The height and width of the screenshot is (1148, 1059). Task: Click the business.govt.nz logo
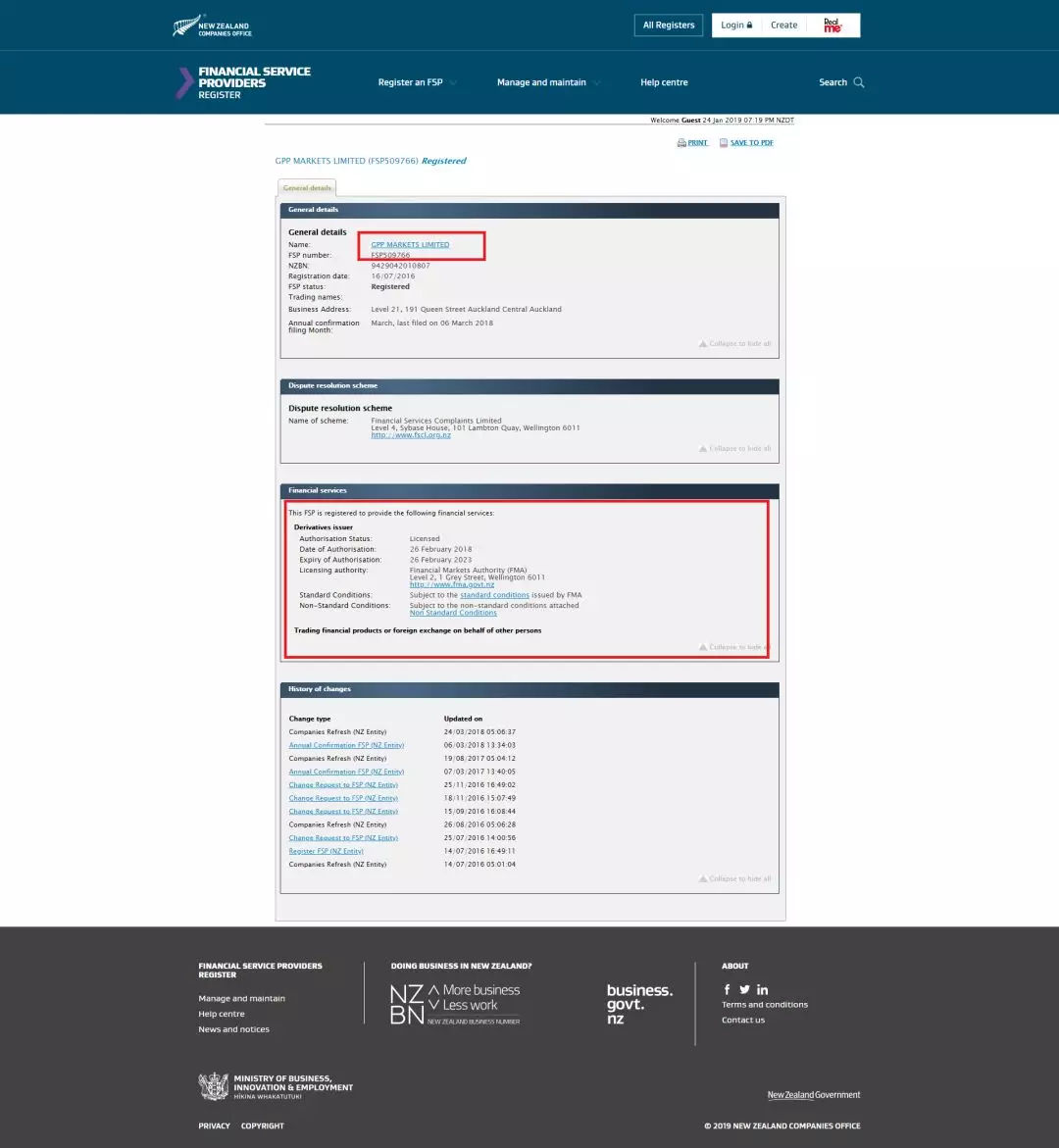639,1004
